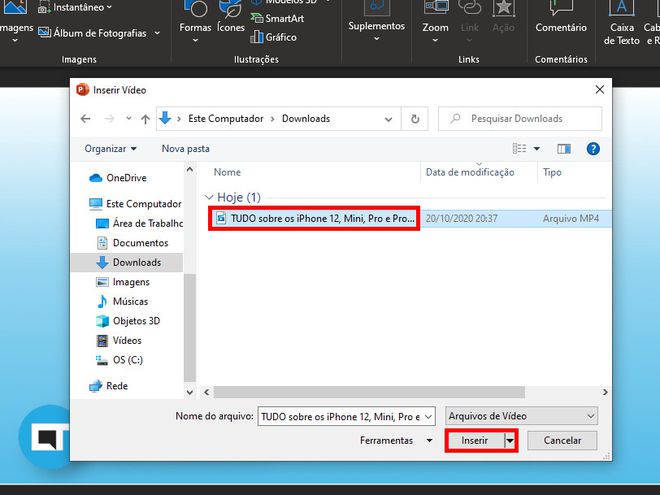Toggle the preview pane button
The height and width of the screenshot is (495, 660).
click(564, 149)
